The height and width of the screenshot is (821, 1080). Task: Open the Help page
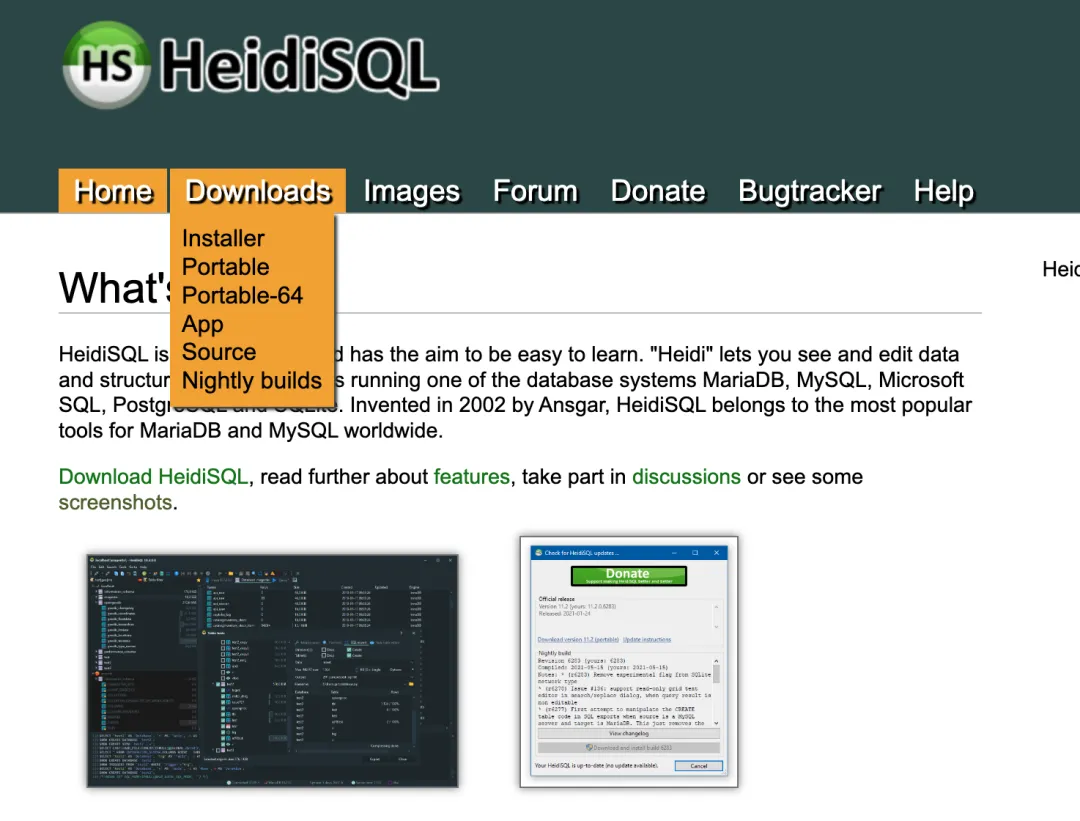pyautogui.click(x=943, y=191)
